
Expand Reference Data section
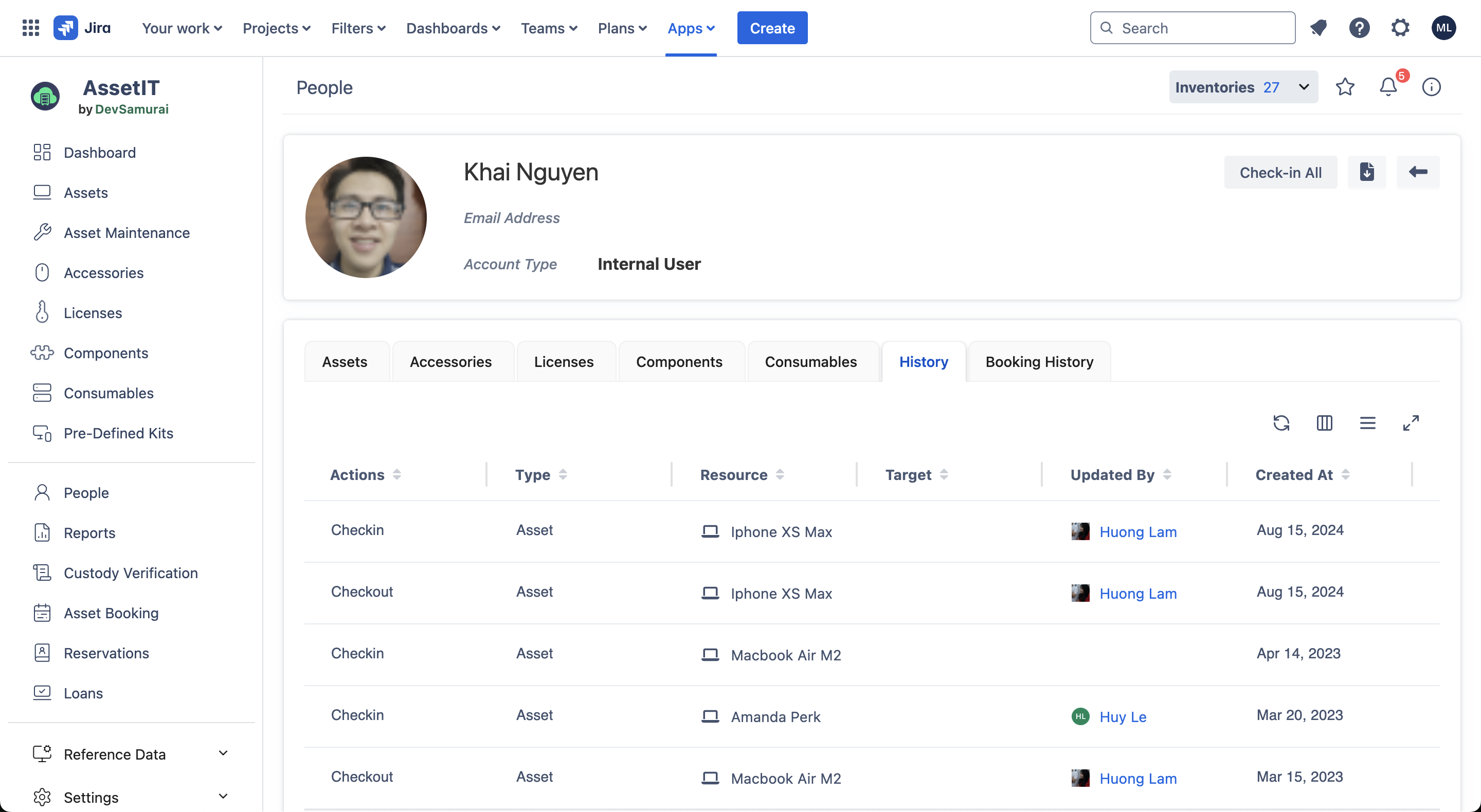pos(223,753)
